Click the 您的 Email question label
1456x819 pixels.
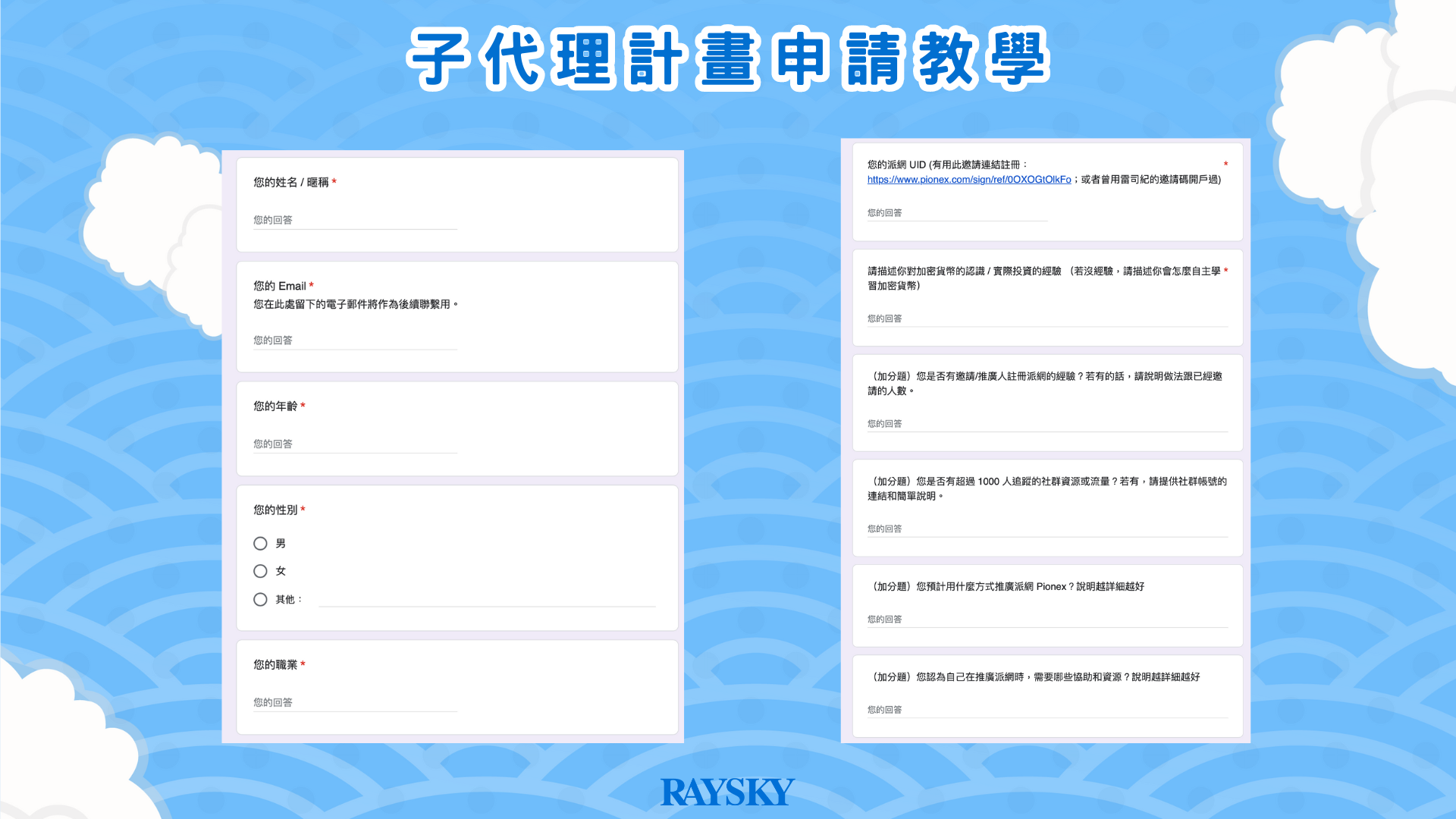pyautogui.click(x=280, y=286)
